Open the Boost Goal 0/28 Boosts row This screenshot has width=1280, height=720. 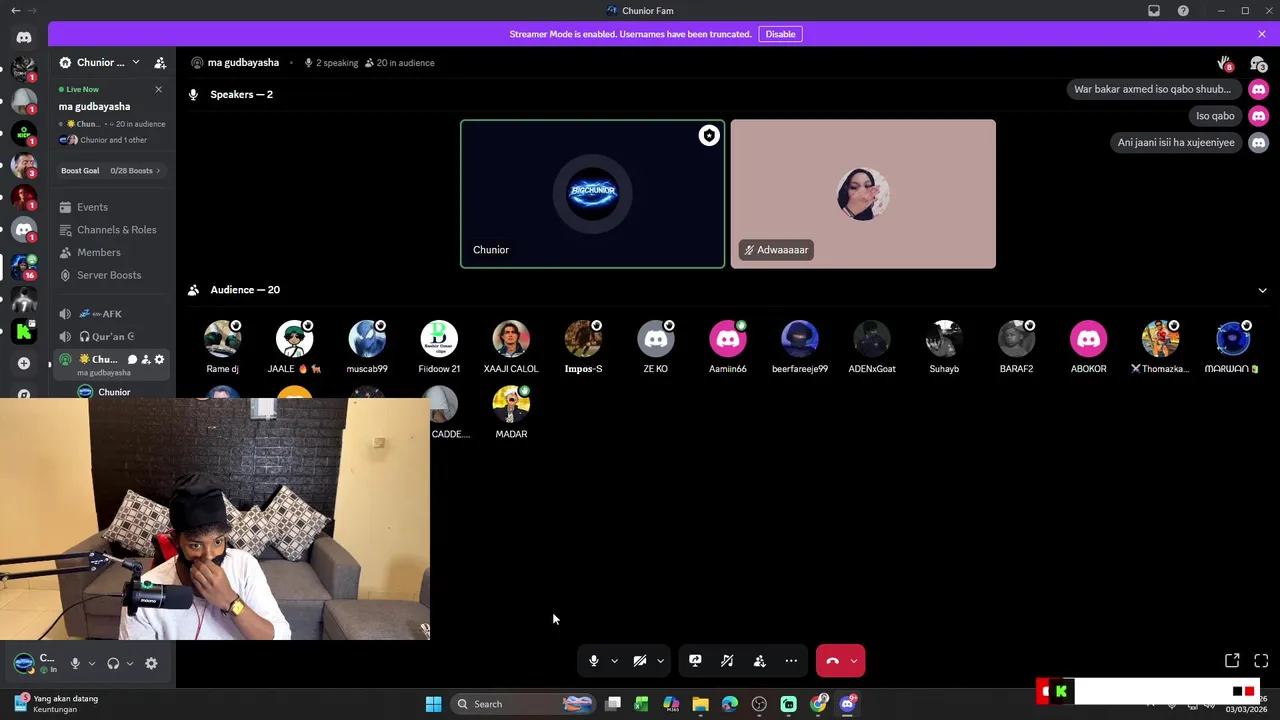click(x=111, y=171)
